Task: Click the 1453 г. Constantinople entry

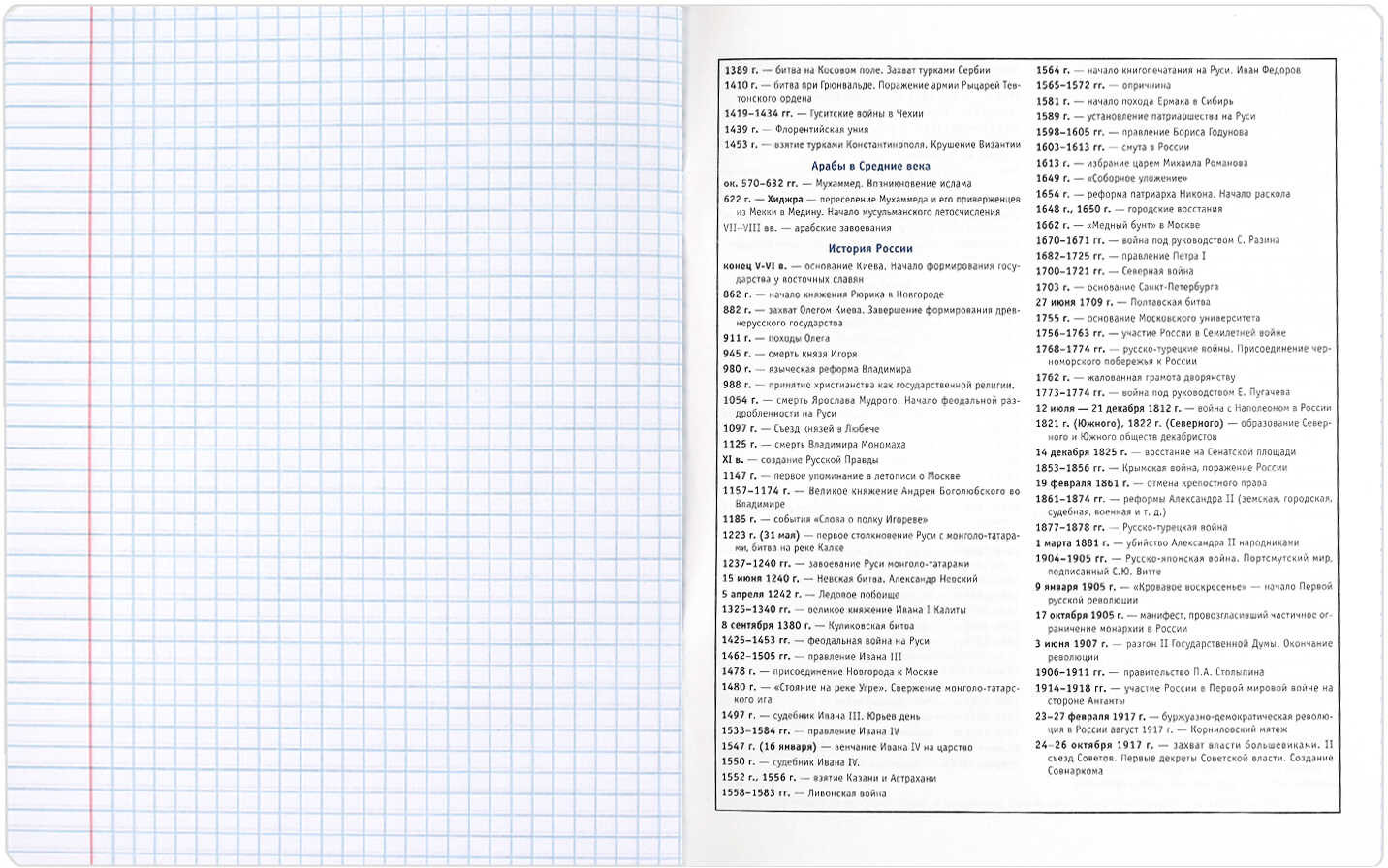Action: (871, 144)
